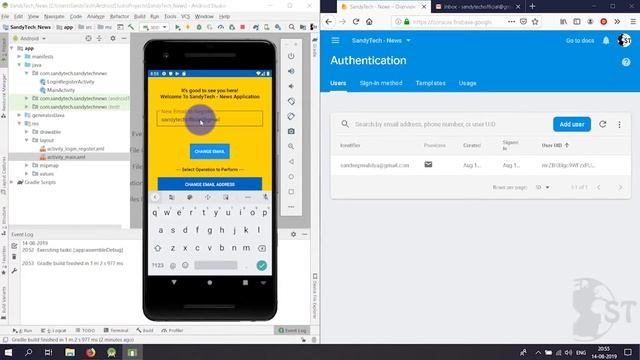Click the emulator zoom magnifier icon

pyautogui.click(x=291, y=146)
